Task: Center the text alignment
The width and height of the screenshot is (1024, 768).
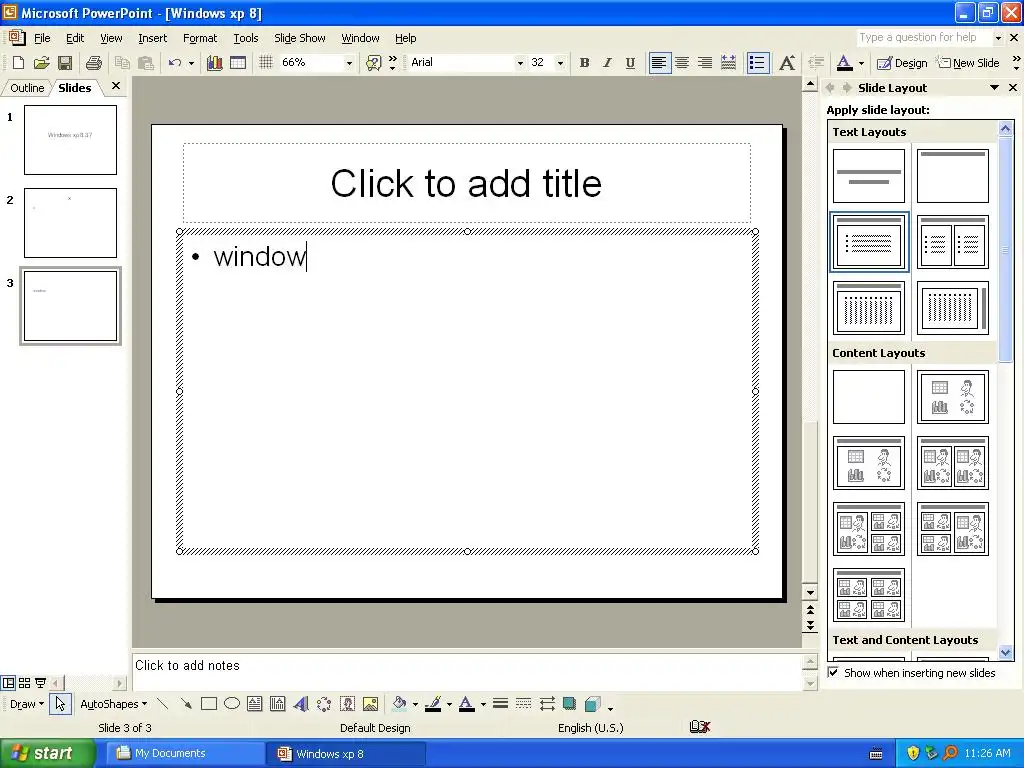Action: pos(682,63)
